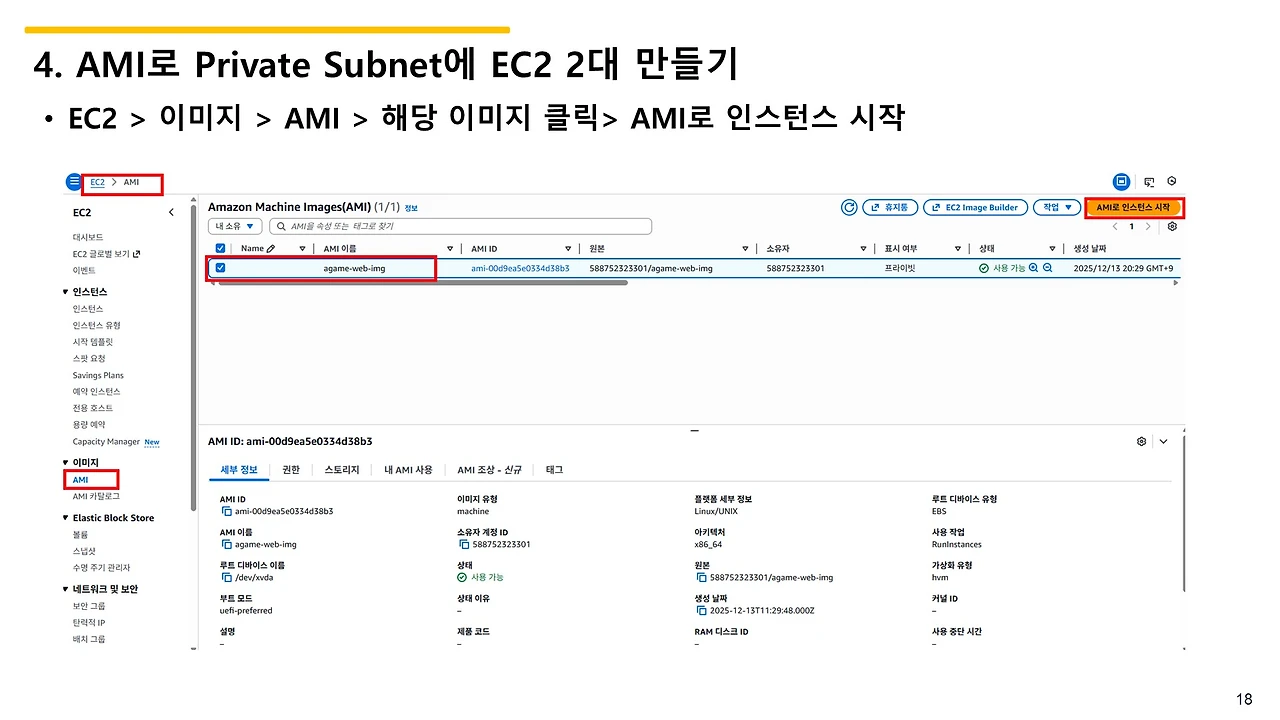This screenshot has width=1280, height=720.
Task: Copy the AMI 이름 agame-web-img value
Action: [x=226, y=544]
